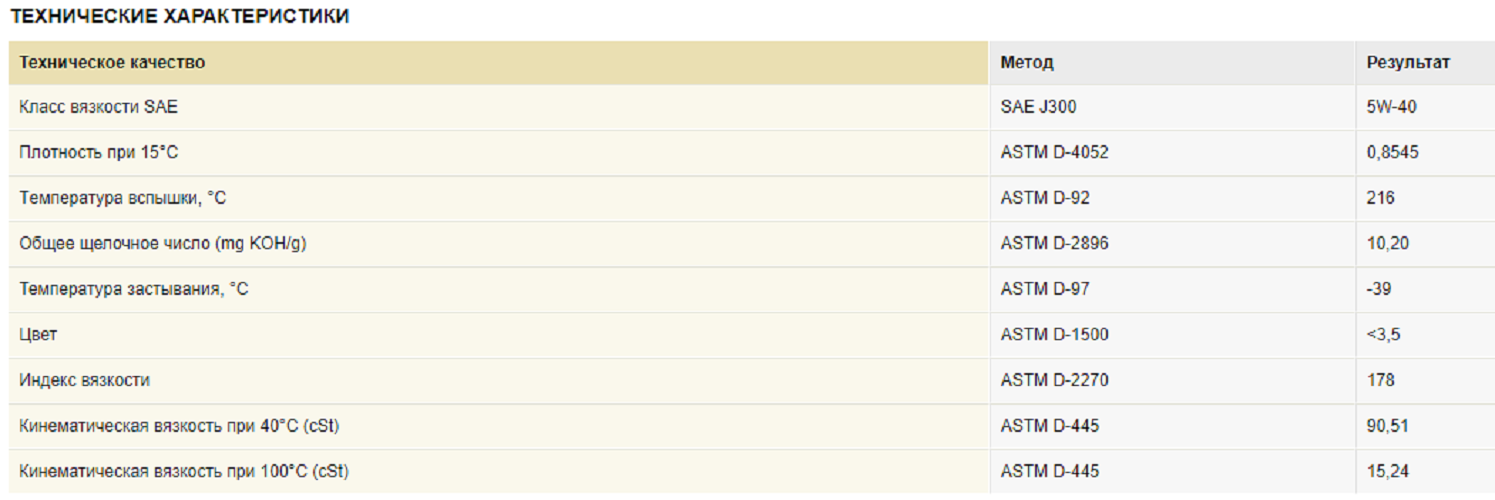This screenshot has width=1495, height=500.
Task: Click the '0,8545' density result
Action: click(x=1392, y=153)
